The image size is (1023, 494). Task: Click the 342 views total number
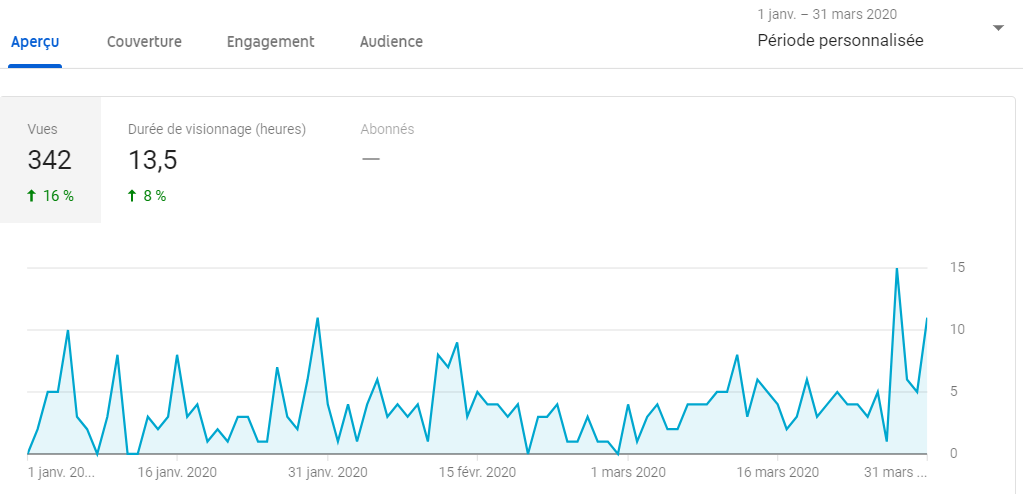click(x=50, y=160)
